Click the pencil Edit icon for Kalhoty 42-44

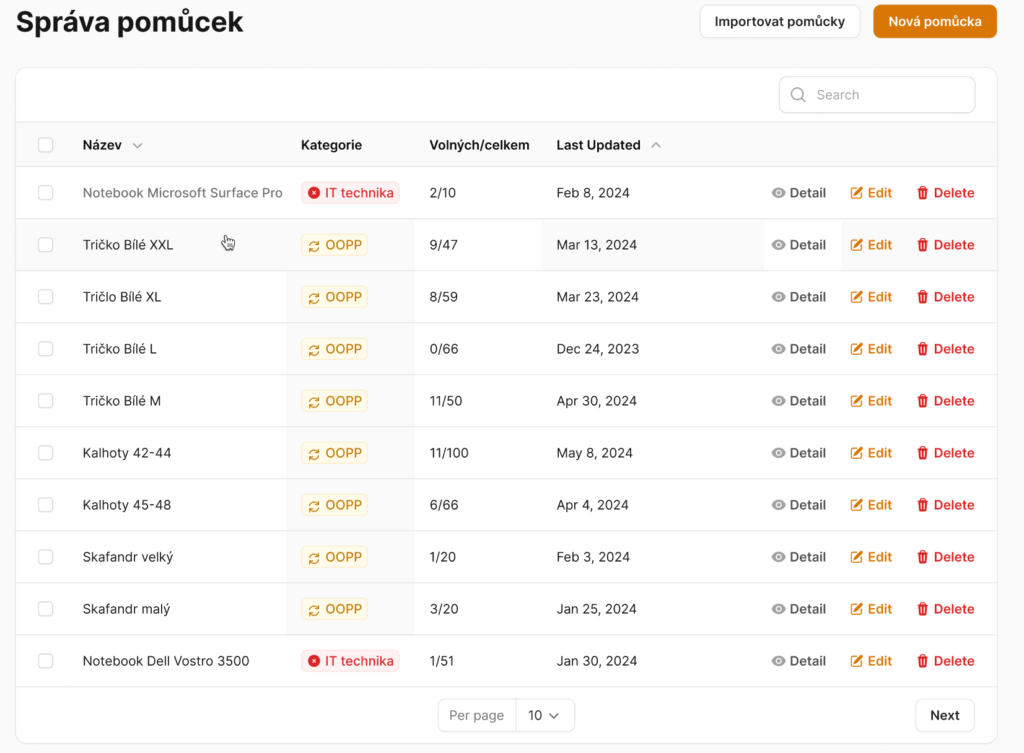pos(856,453)
